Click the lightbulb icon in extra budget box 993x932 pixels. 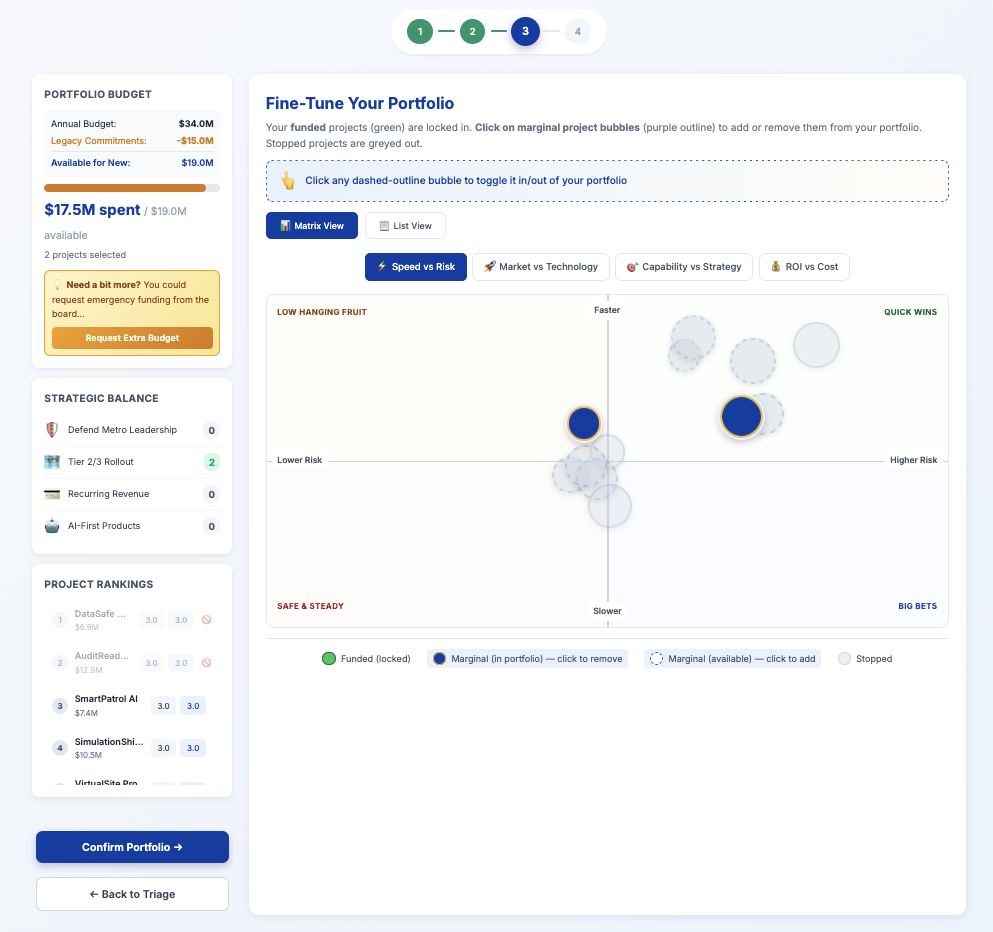[x=58, y=285]
